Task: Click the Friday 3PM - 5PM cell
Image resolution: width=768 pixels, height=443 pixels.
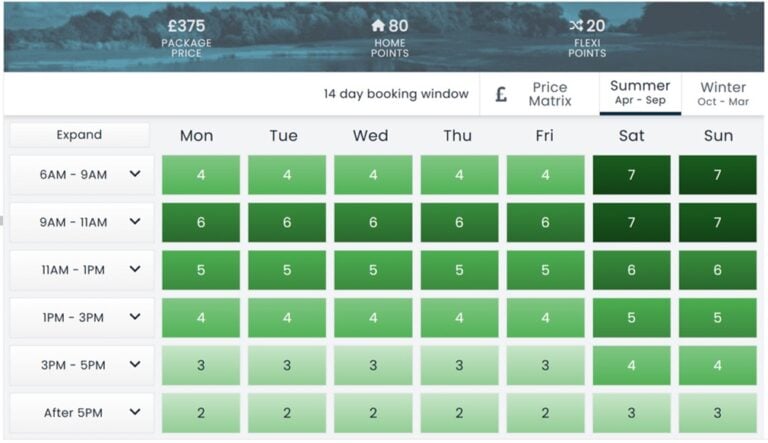Action: coord(545,366)
